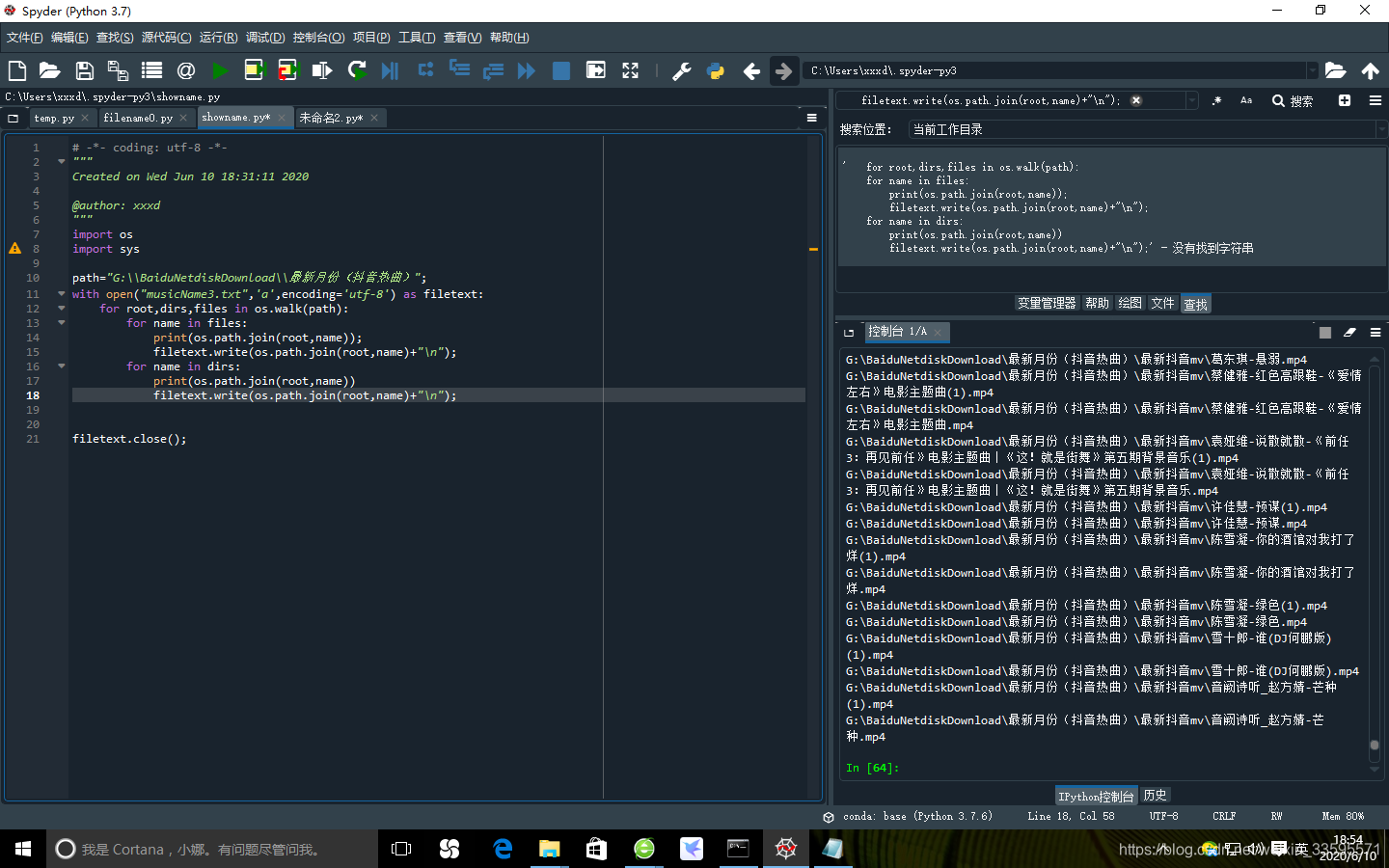This screenshot has height=868, width=1389.
Task: Click the Cortana search box in taskbar
Action: (212, 849)
